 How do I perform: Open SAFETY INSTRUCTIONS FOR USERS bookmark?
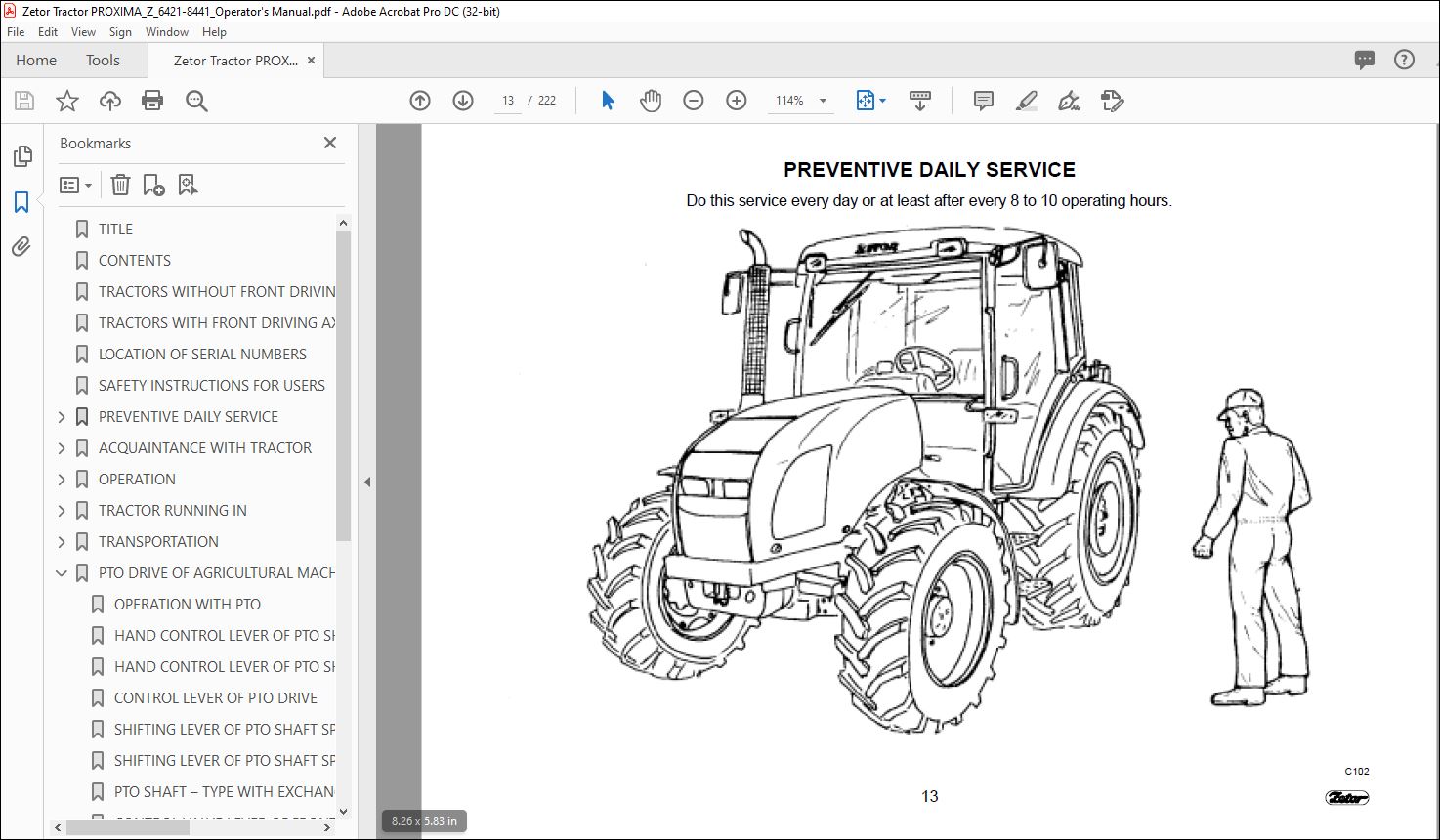[212, 386]
